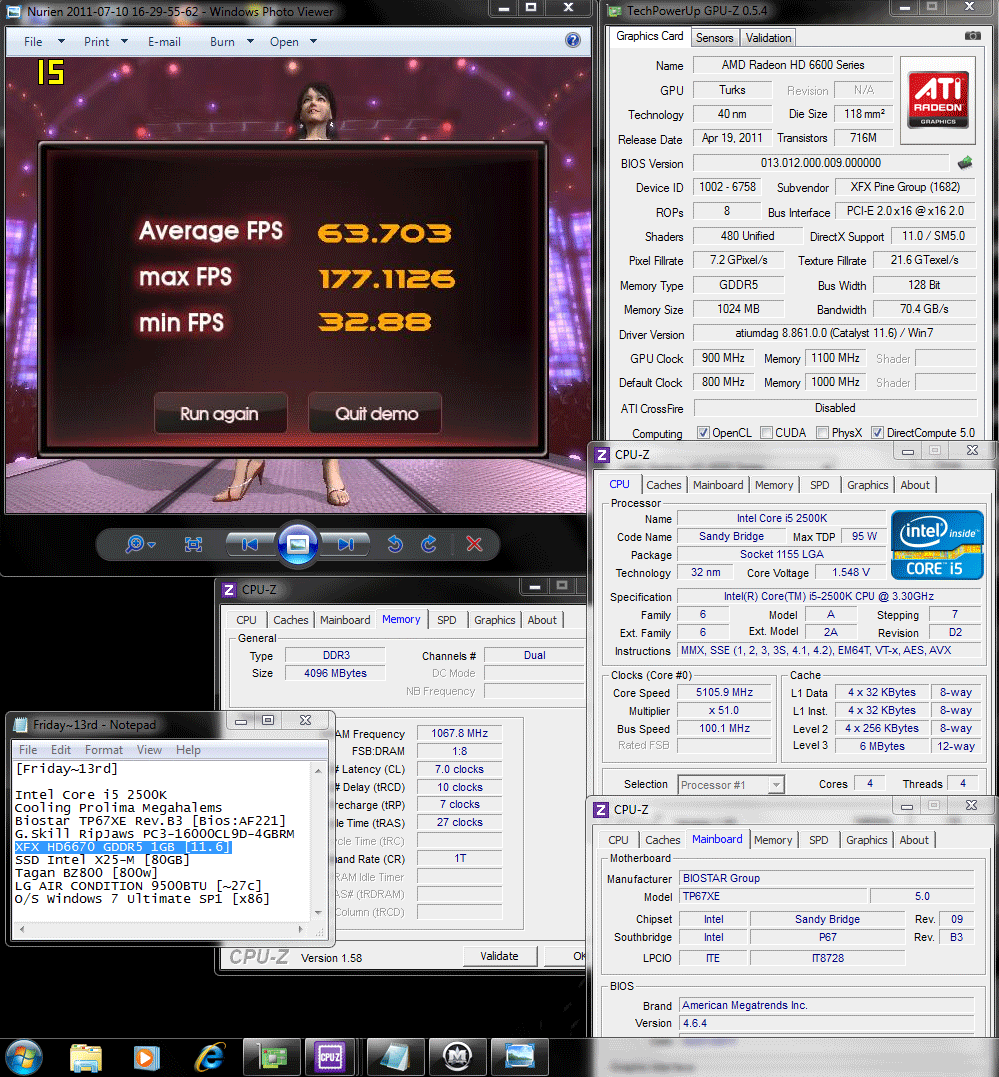Toggle DirectCompute 5.0 checkbox

click(x=877, y=433)
